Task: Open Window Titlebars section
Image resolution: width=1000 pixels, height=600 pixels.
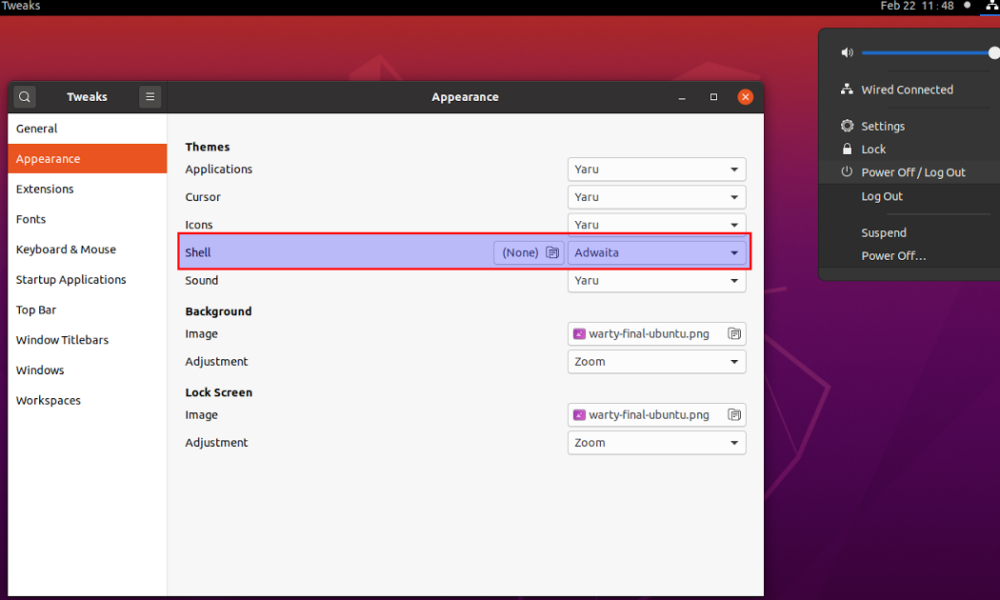Action: pyautogui.click(x=87, y=340)
